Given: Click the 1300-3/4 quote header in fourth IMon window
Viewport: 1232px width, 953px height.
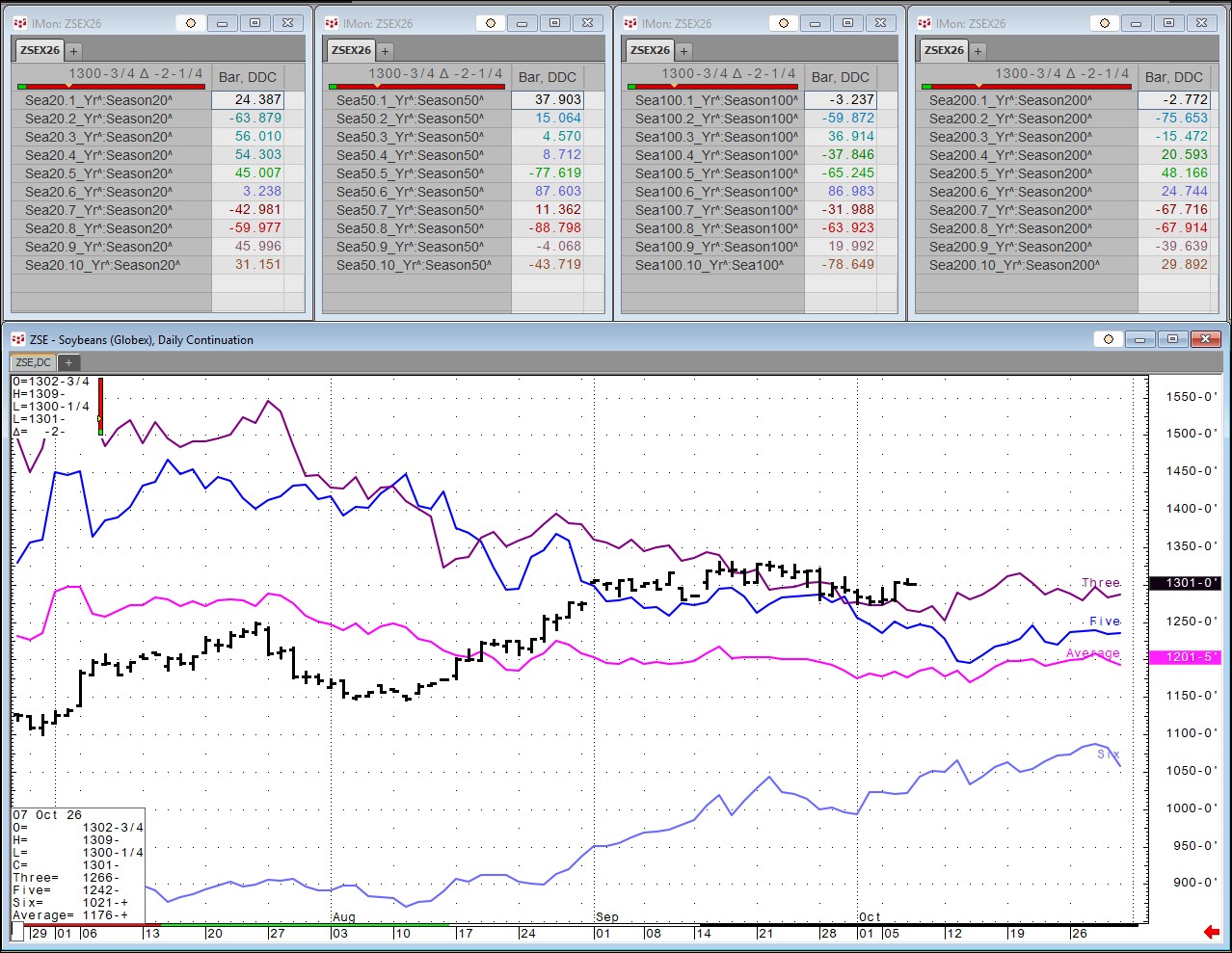Looking at the screenshot, I should (1061, 73).
